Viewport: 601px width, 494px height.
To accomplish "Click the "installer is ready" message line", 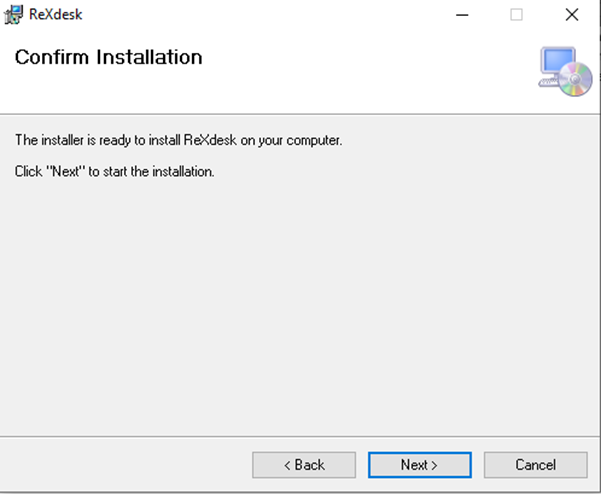I will click(178, 140).
